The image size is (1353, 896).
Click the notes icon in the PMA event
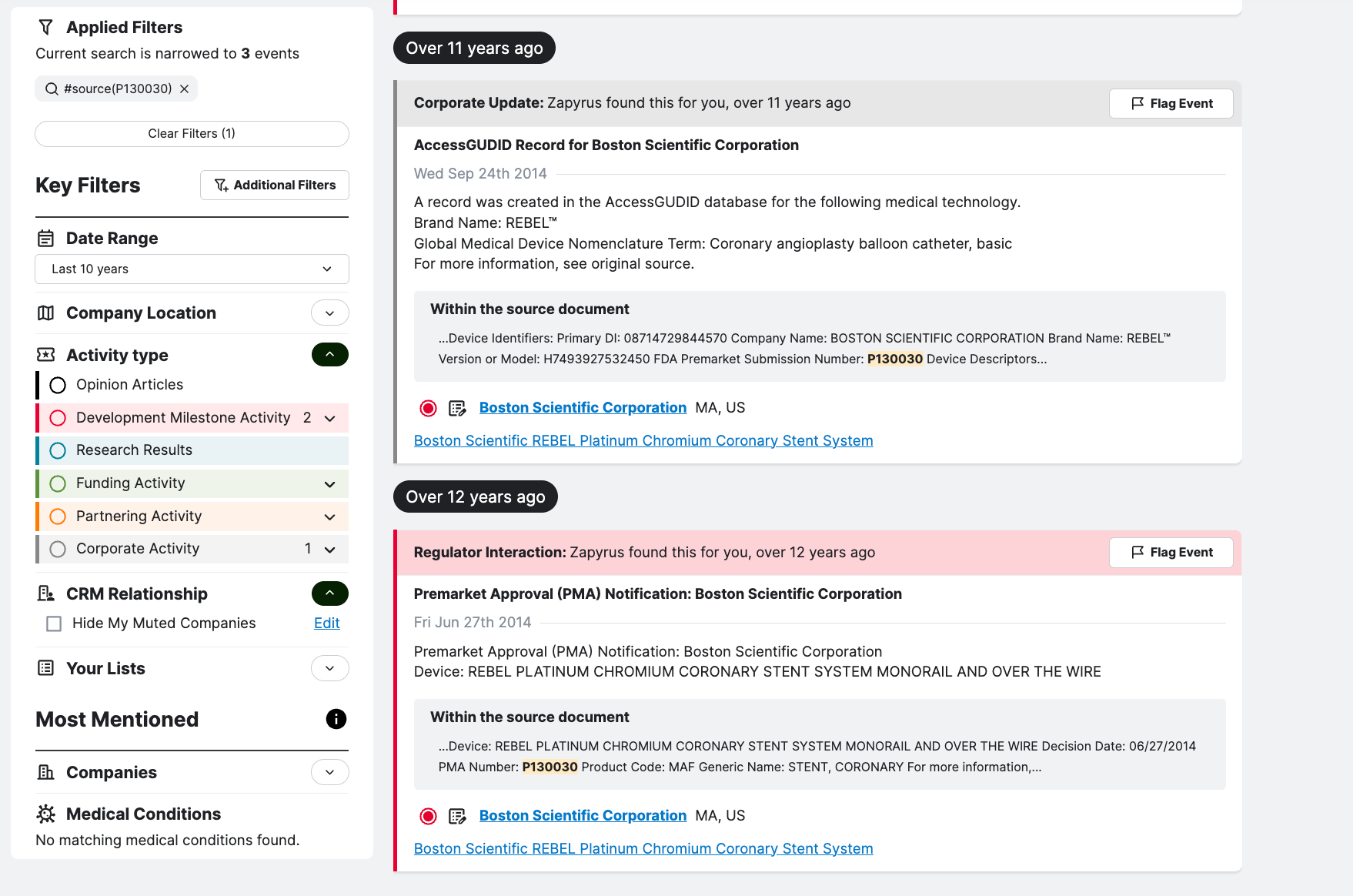(457, 817)
